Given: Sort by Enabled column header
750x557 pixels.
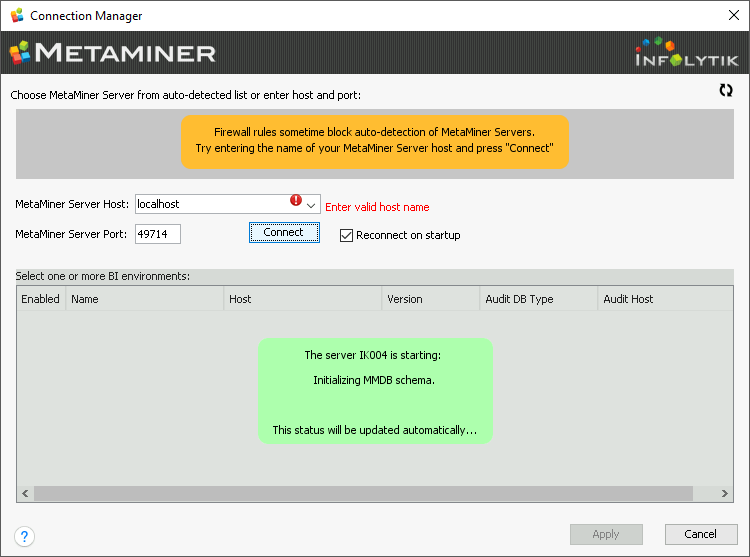Looking at the screenshot, I should pos(41,299).
